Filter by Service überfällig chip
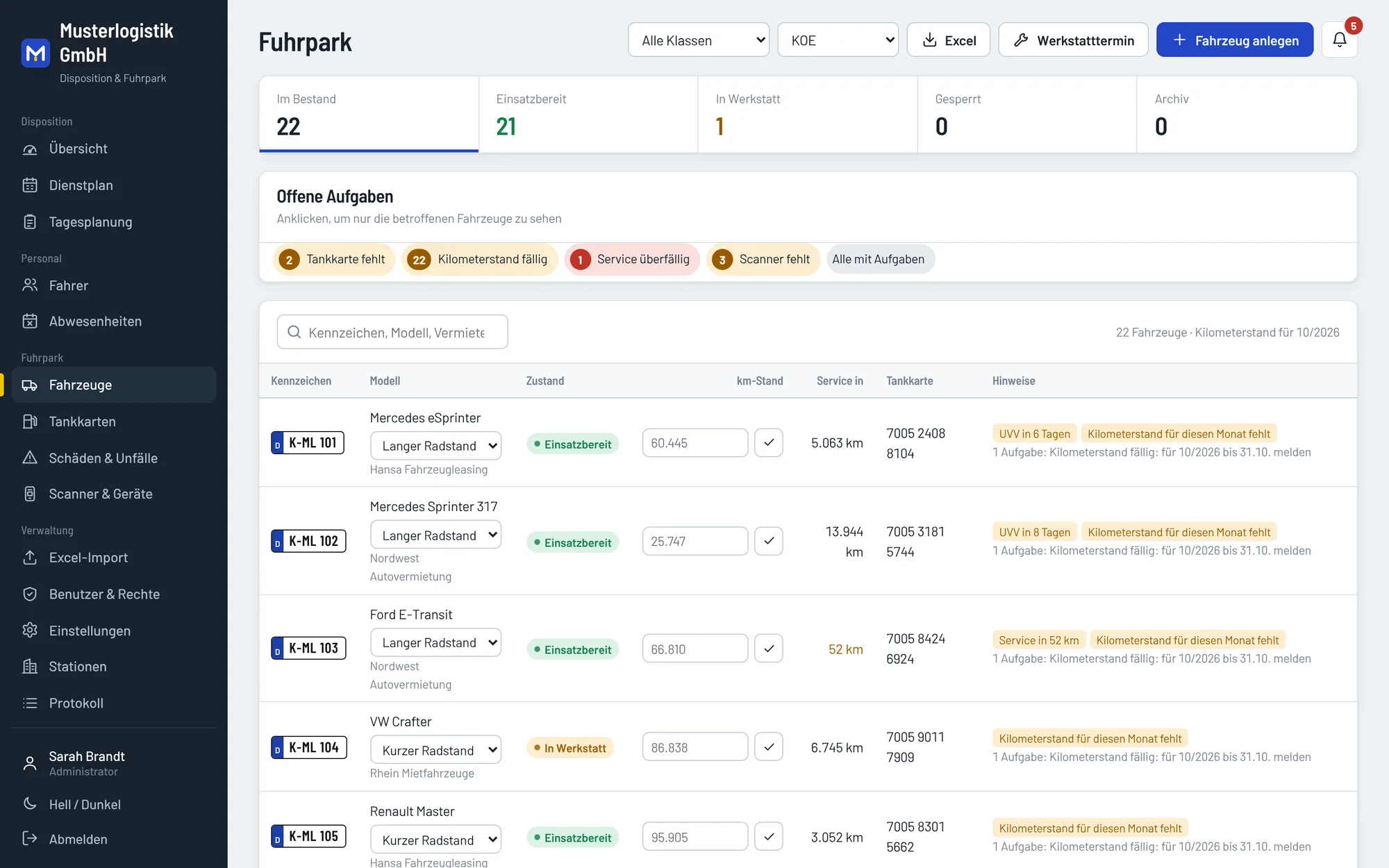 [632, 260]
